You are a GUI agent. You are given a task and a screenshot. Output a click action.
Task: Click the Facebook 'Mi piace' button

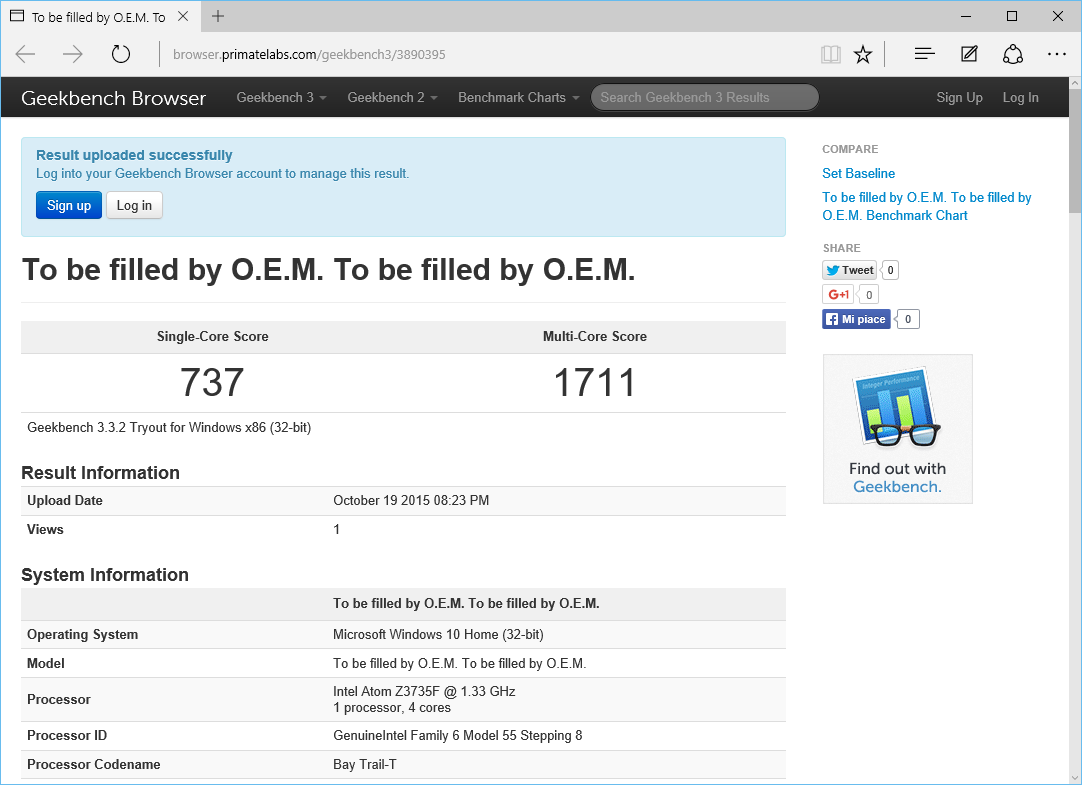click(x=856, y=319)
